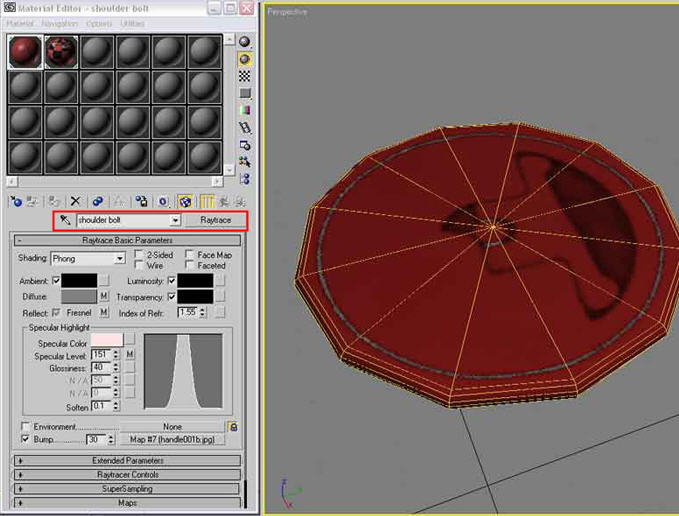Toggle Show Map in Viewport icon
679x516 pixels.
click(x=186, y=201)
